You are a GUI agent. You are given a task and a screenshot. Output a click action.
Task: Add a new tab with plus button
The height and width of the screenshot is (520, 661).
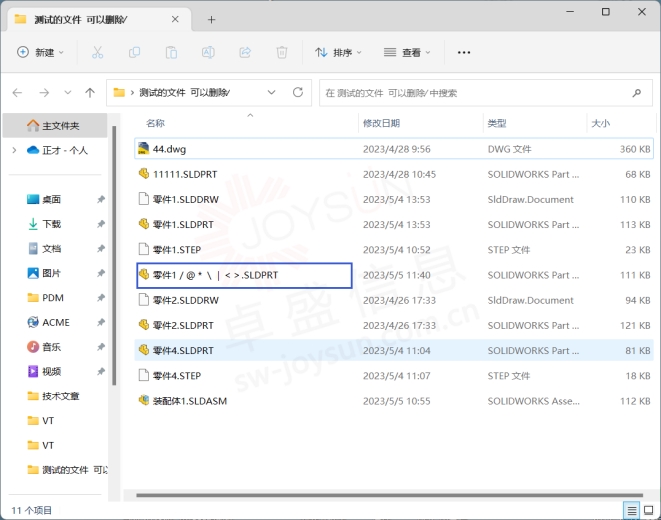pyautogui.click(x=211, y=19)
